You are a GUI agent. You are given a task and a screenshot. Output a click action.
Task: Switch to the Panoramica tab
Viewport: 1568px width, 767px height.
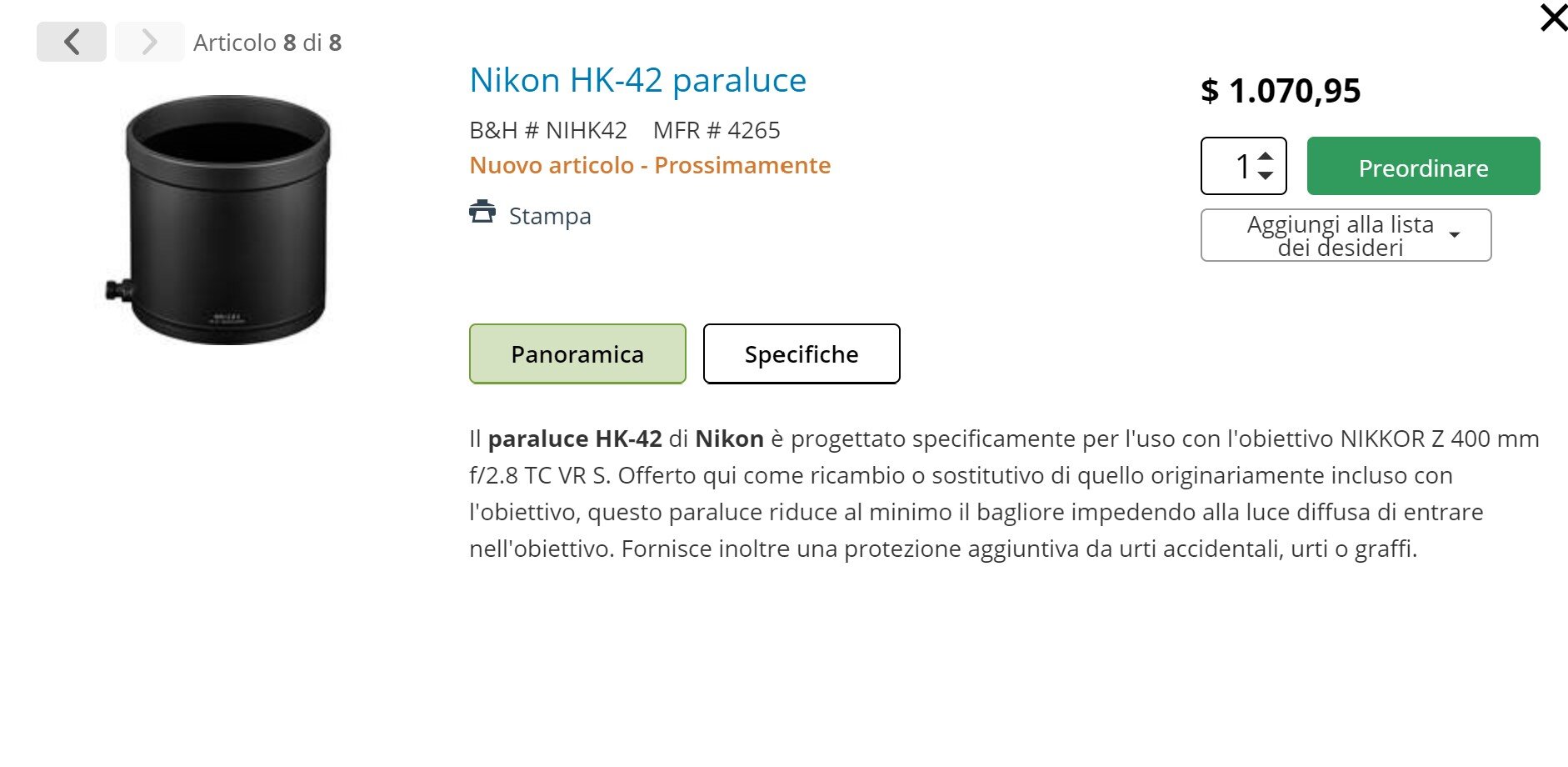(x=577, y=353)
